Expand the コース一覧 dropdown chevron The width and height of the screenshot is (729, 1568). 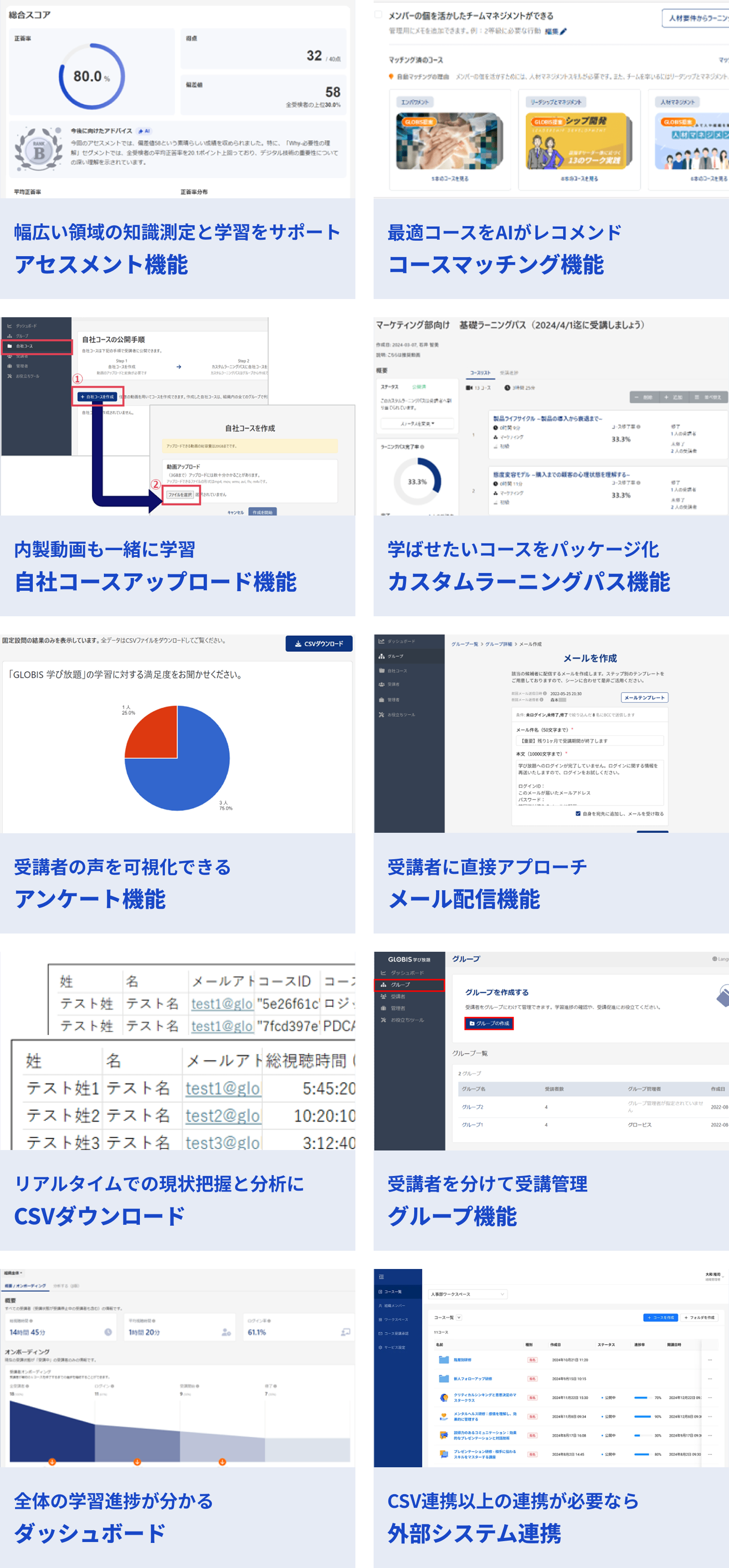pyautogui.click(x=459, y=1317)
